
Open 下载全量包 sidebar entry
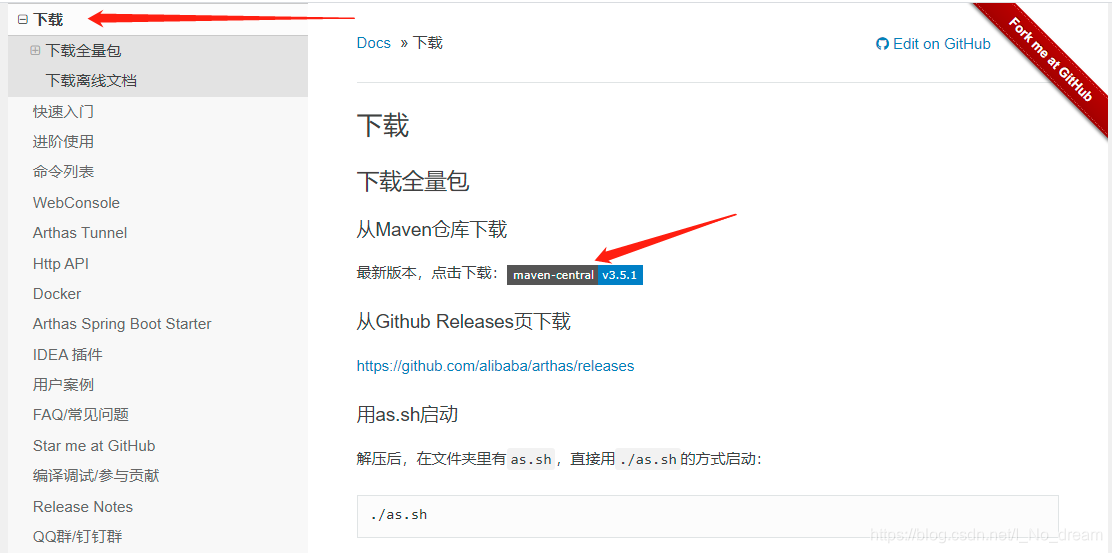click(x=84, y=51)
